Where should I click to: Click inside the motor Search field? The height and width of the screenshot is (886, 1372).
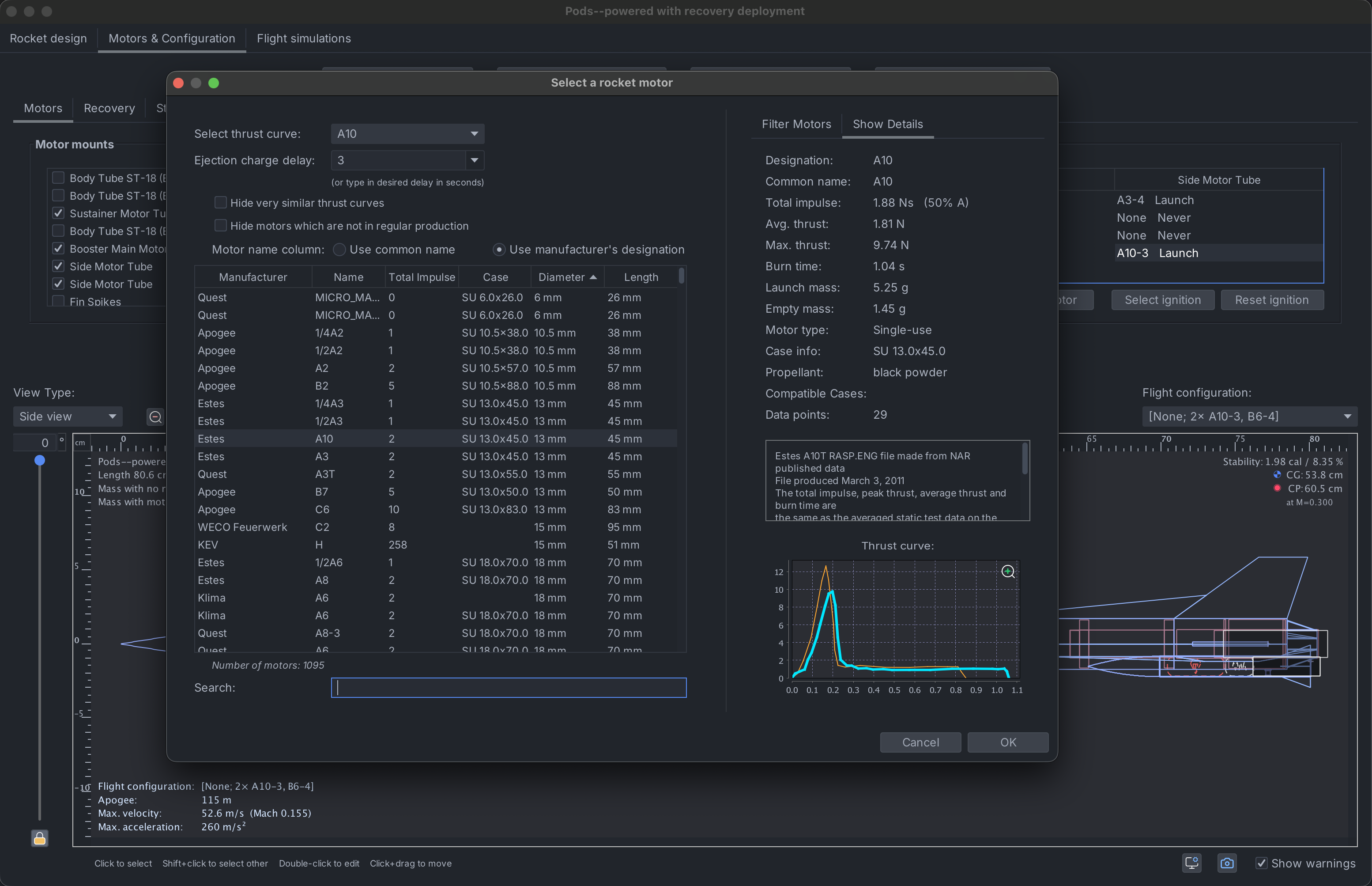click(x=508, y=688)
